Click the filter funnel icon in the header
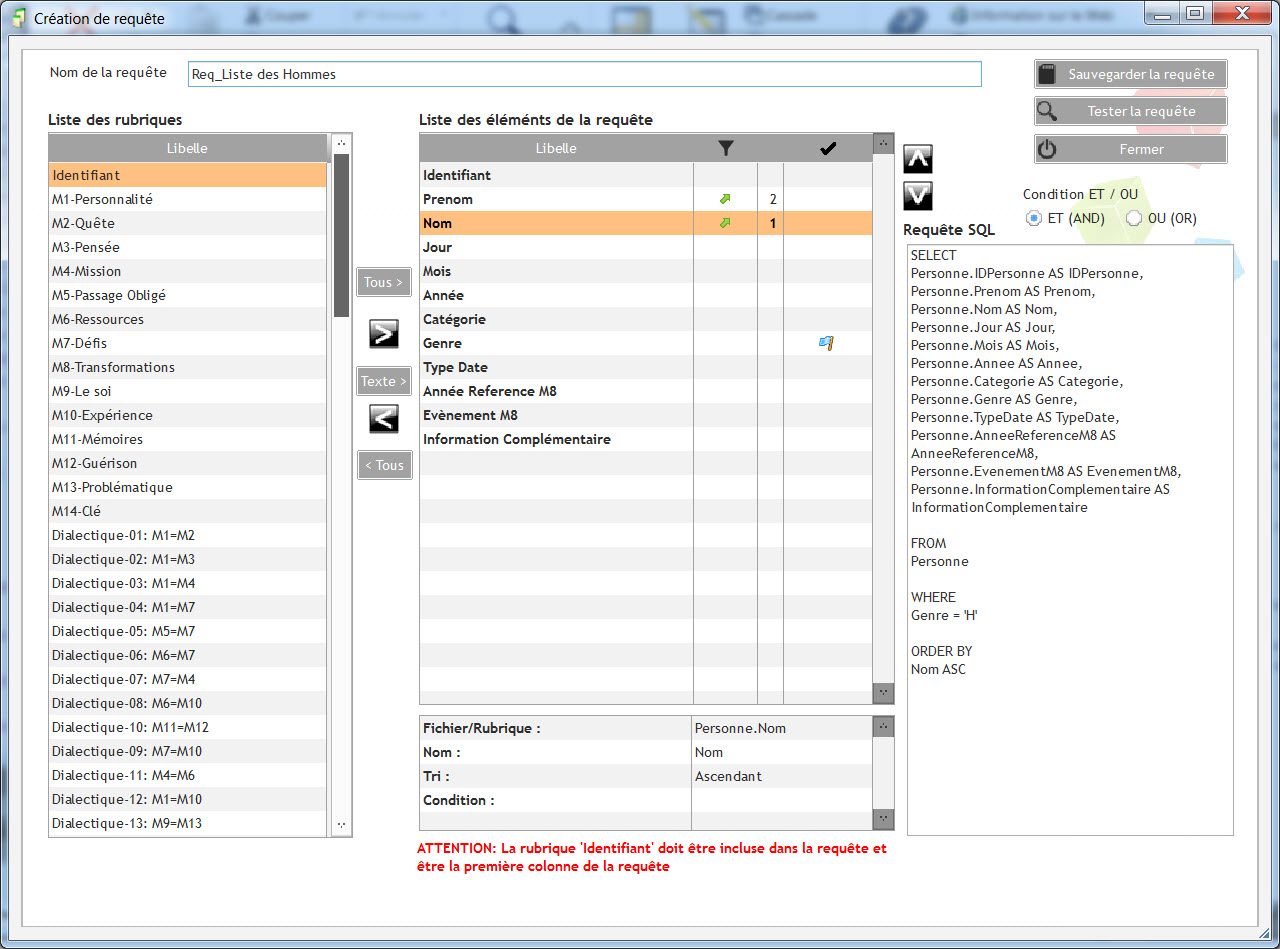 [725, 147]
